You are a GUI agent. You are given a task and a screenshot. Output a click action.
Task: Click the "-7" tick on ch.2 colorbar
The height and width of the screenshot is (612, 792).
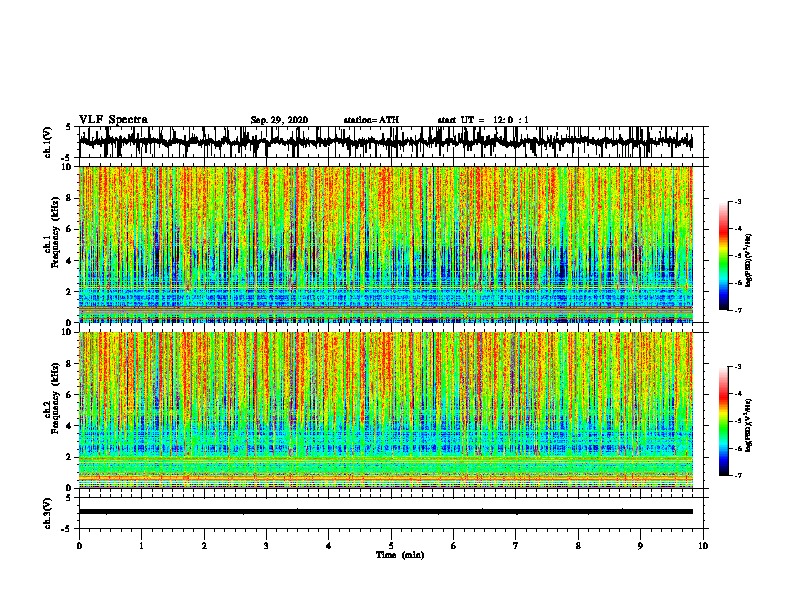pos(738,476)
